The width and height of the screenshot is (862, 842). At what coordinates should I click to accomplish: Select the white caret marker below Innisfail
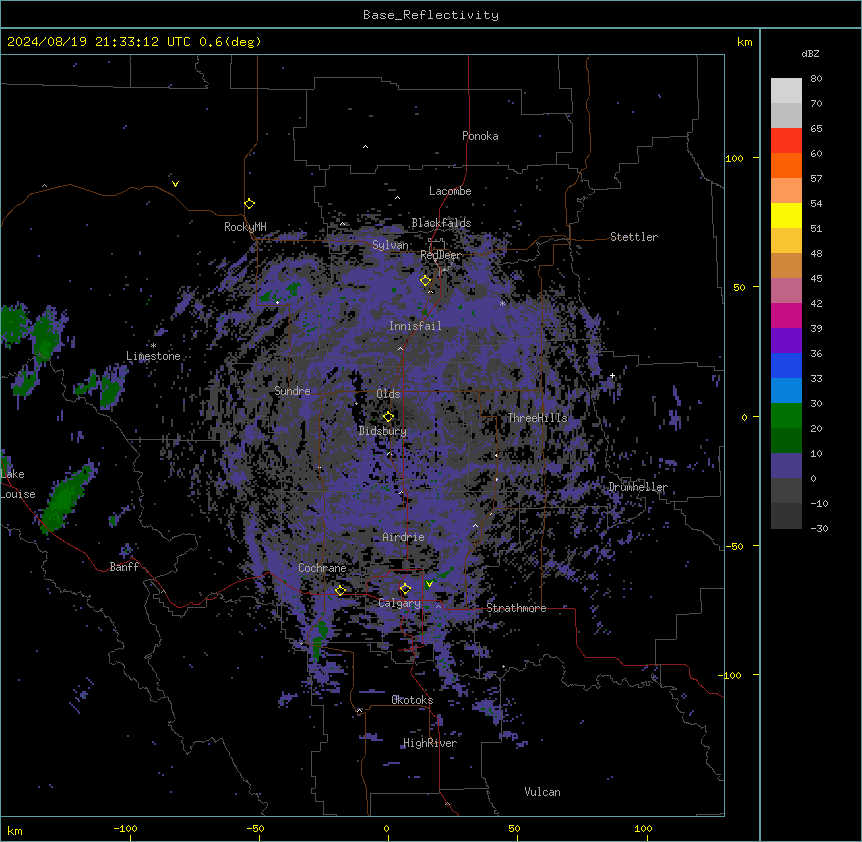(400, 348)
